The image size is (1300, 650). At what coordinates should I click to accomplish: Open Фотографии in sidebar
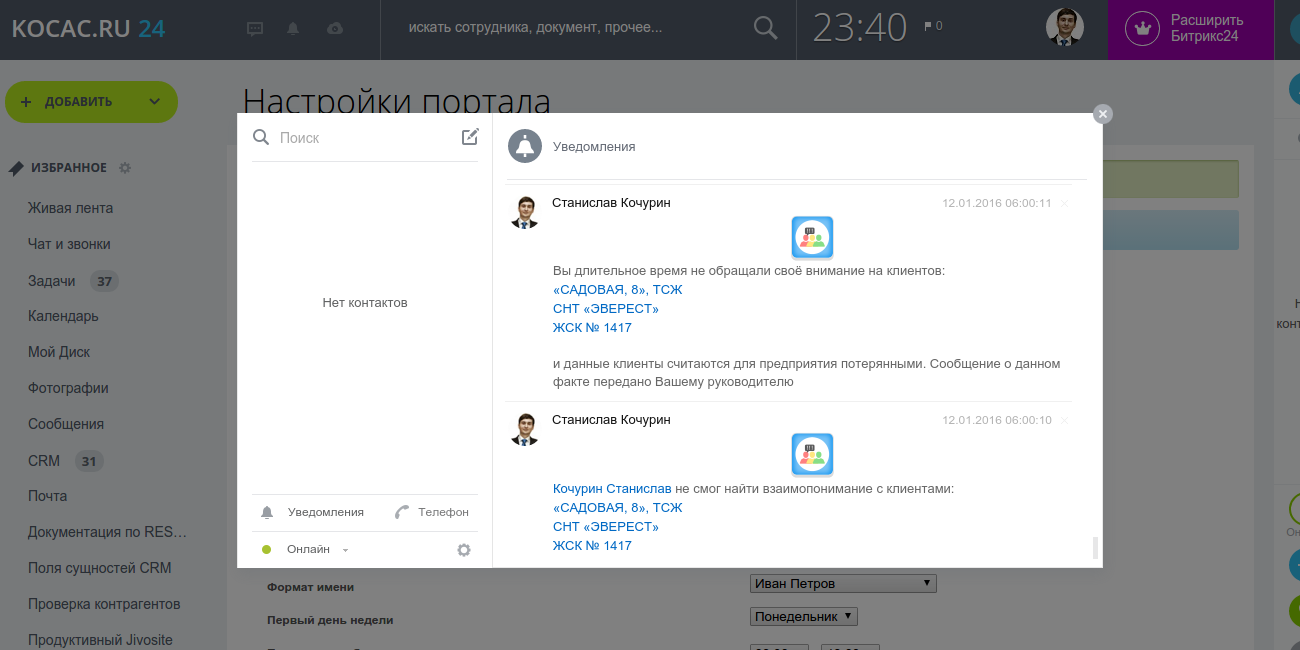click(68, 388)
